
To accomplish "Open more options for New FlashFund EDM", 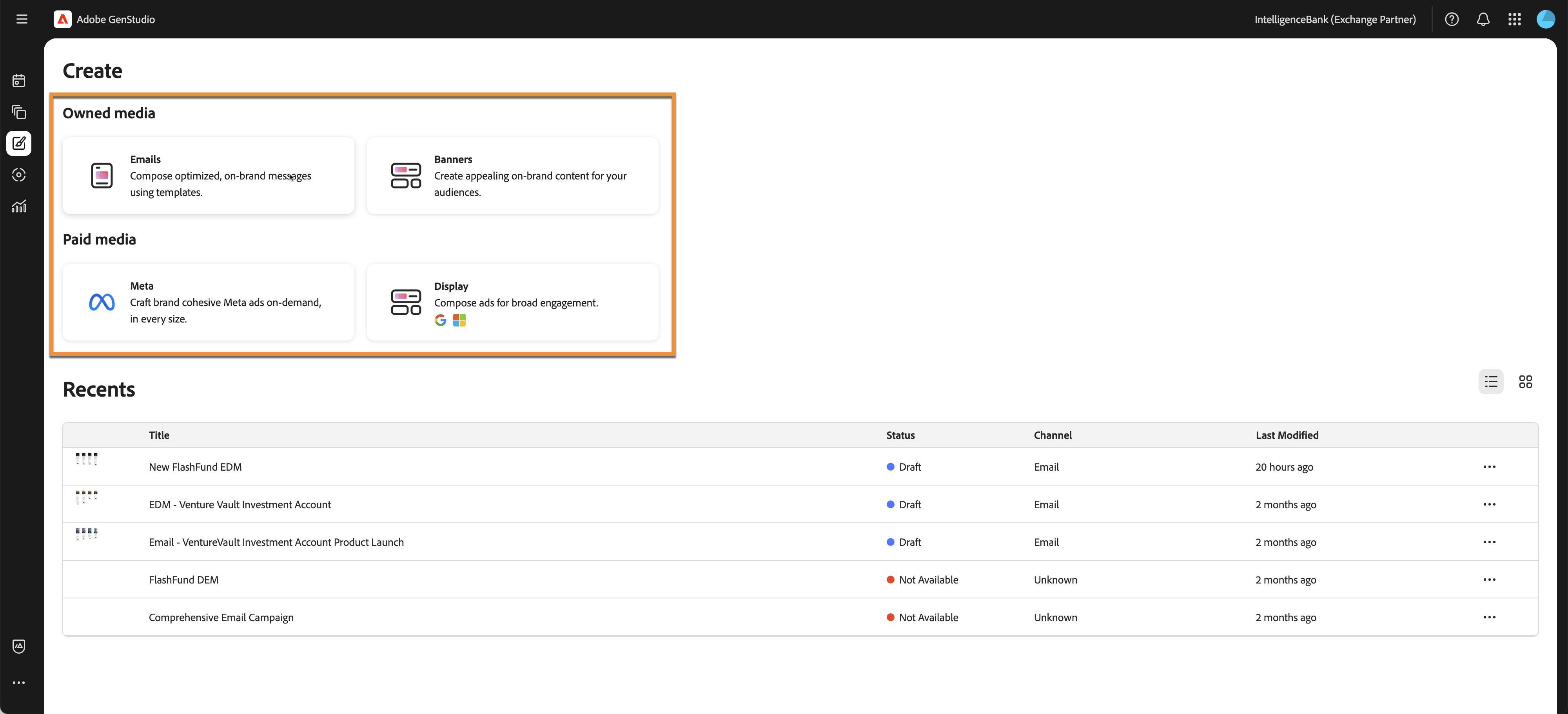I will (1490, 467).
